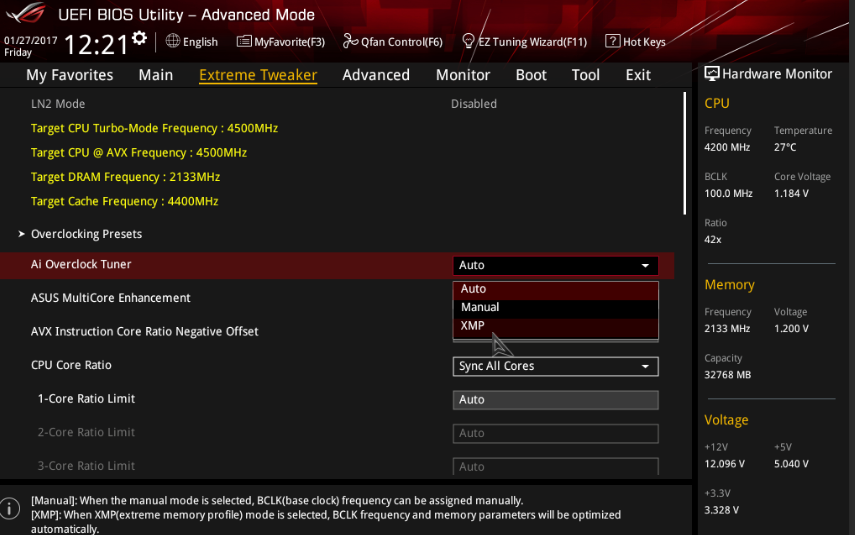855x535 pixels.
Task: Click the EZ Tuning Wizard(F11) label
Action: pyautogui.click(x=532, y=42)
